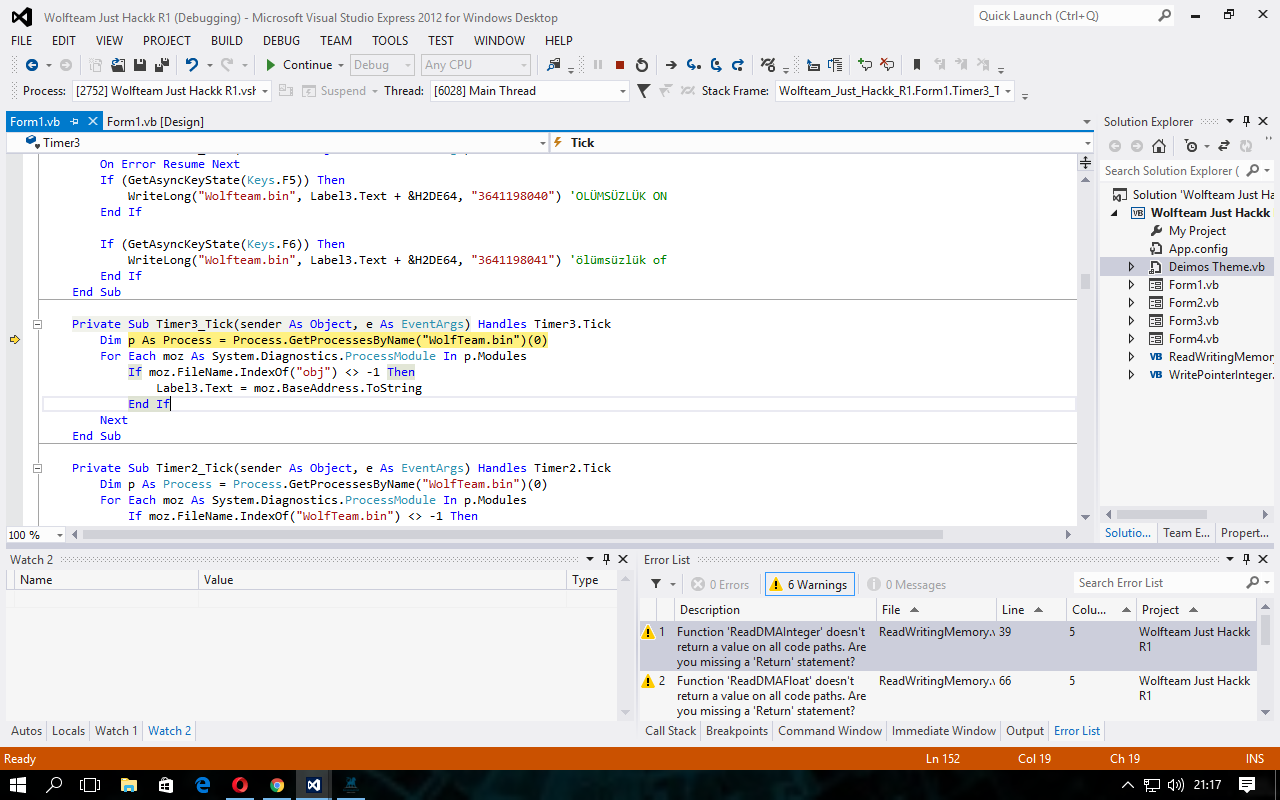
Task: Click the Save All toolbar icon
Action: [160, 65]
